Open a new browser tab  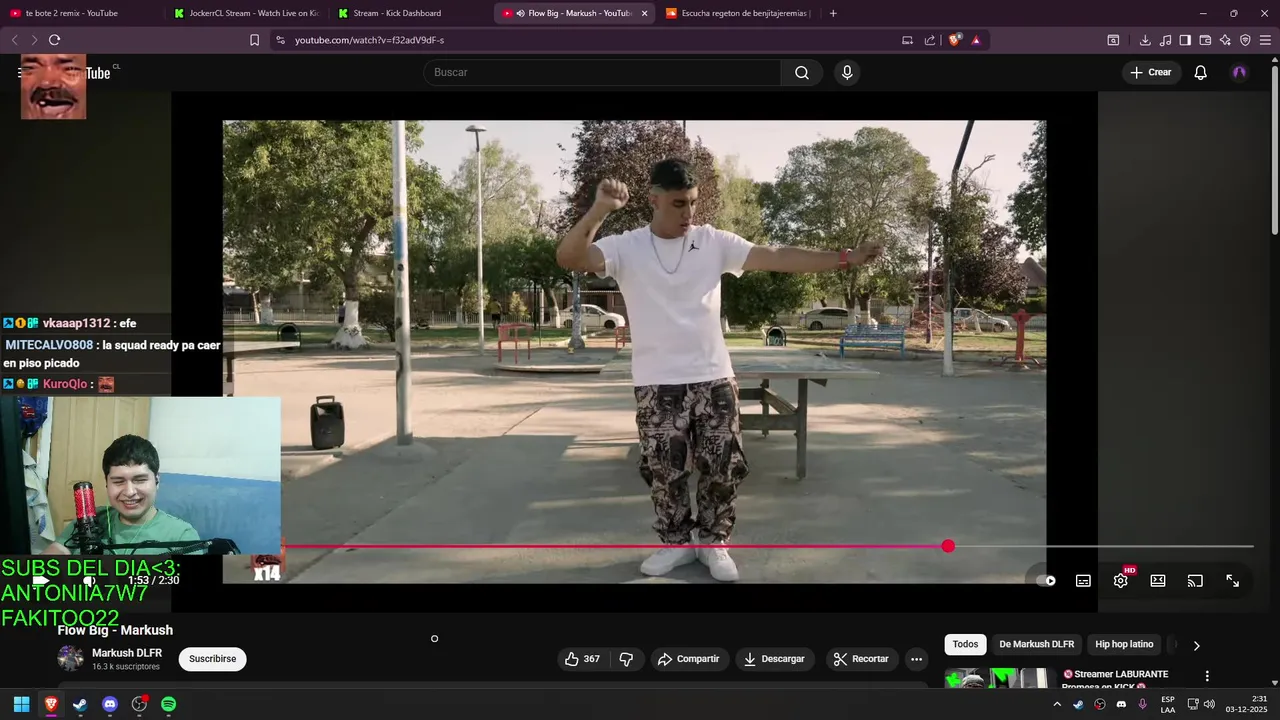pos(833,13)
